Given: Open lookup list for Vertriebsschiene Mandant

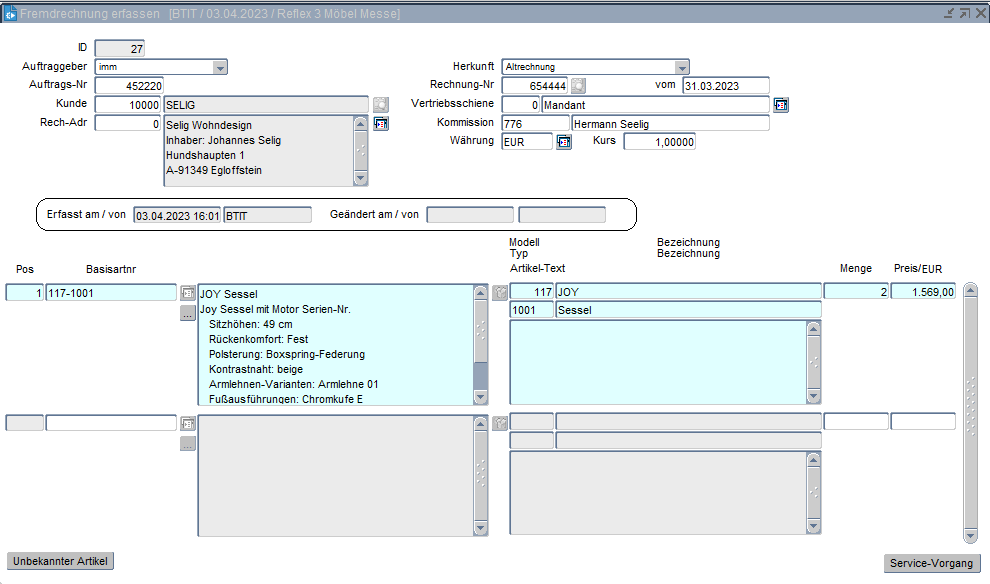Looking at the screenshot, I should click(x=781, y=105).
